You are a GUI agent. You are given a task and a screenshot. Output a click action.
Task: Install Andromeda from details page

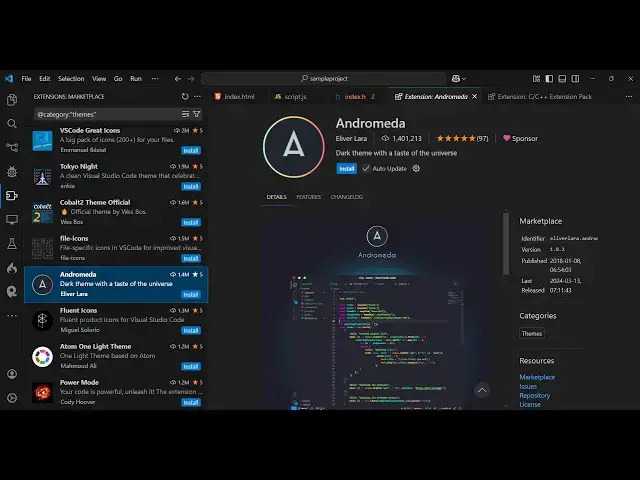tap(347, 169)
